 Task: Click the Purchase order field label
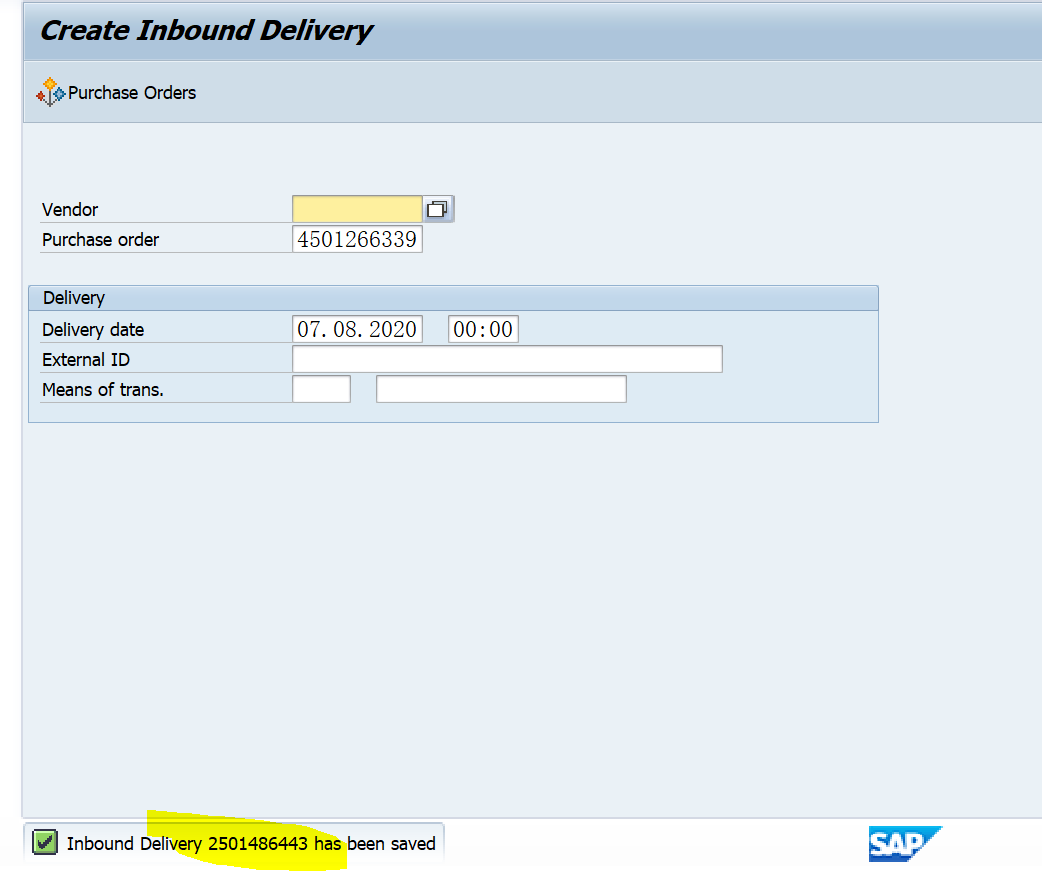[x=100, y=240]
